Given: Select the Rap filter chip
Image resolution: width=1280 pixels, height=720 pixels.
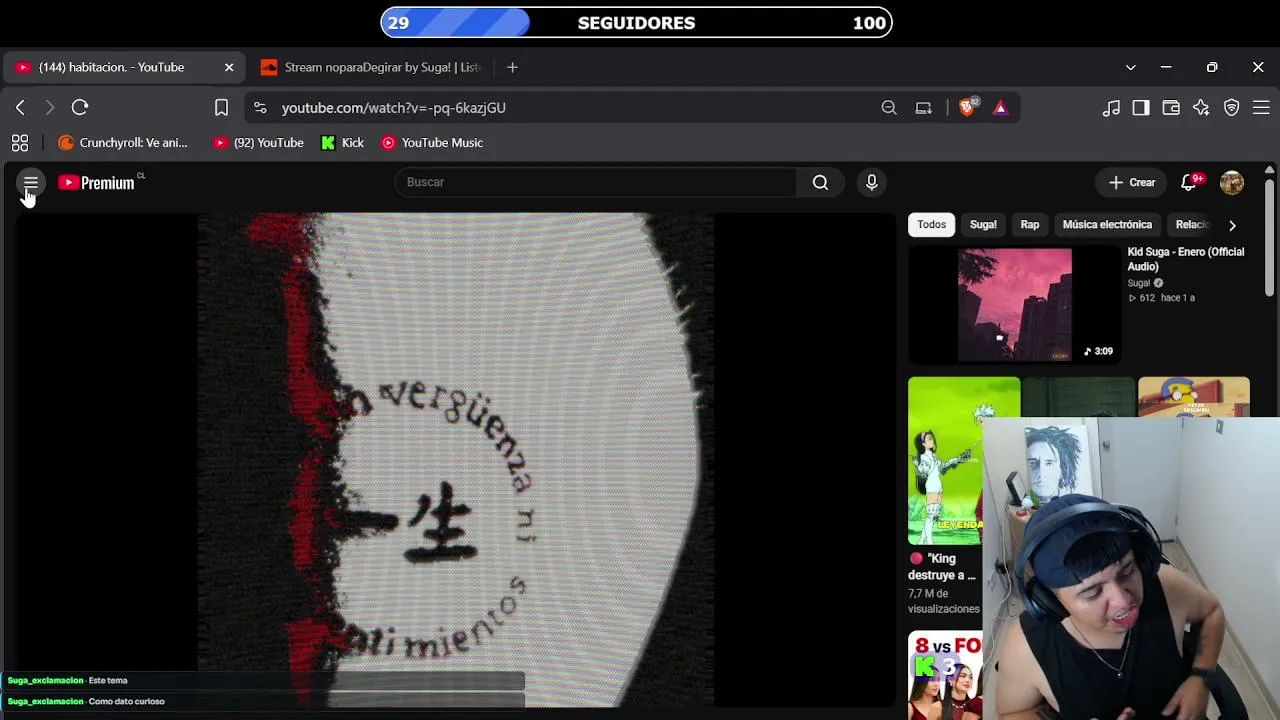Looking at the screenshot, I should pyautogui.click(x=1030, y=224).
